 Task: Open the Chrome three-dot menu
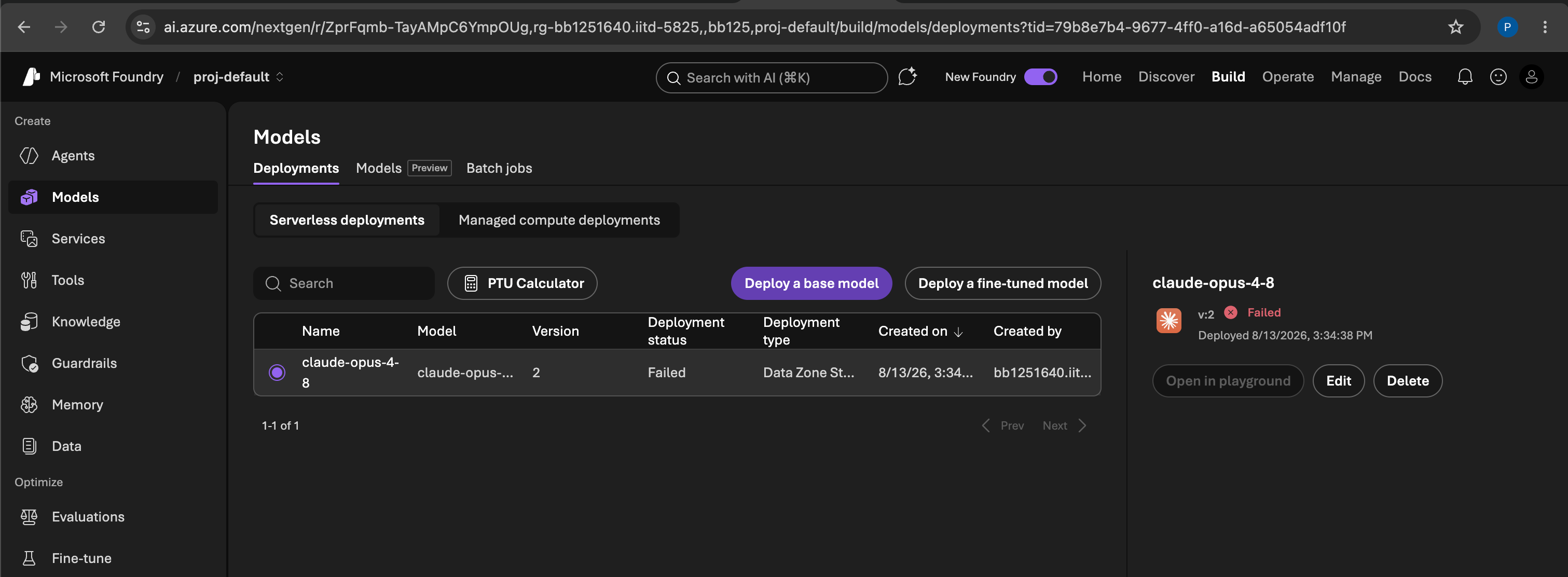point(1545,27)
